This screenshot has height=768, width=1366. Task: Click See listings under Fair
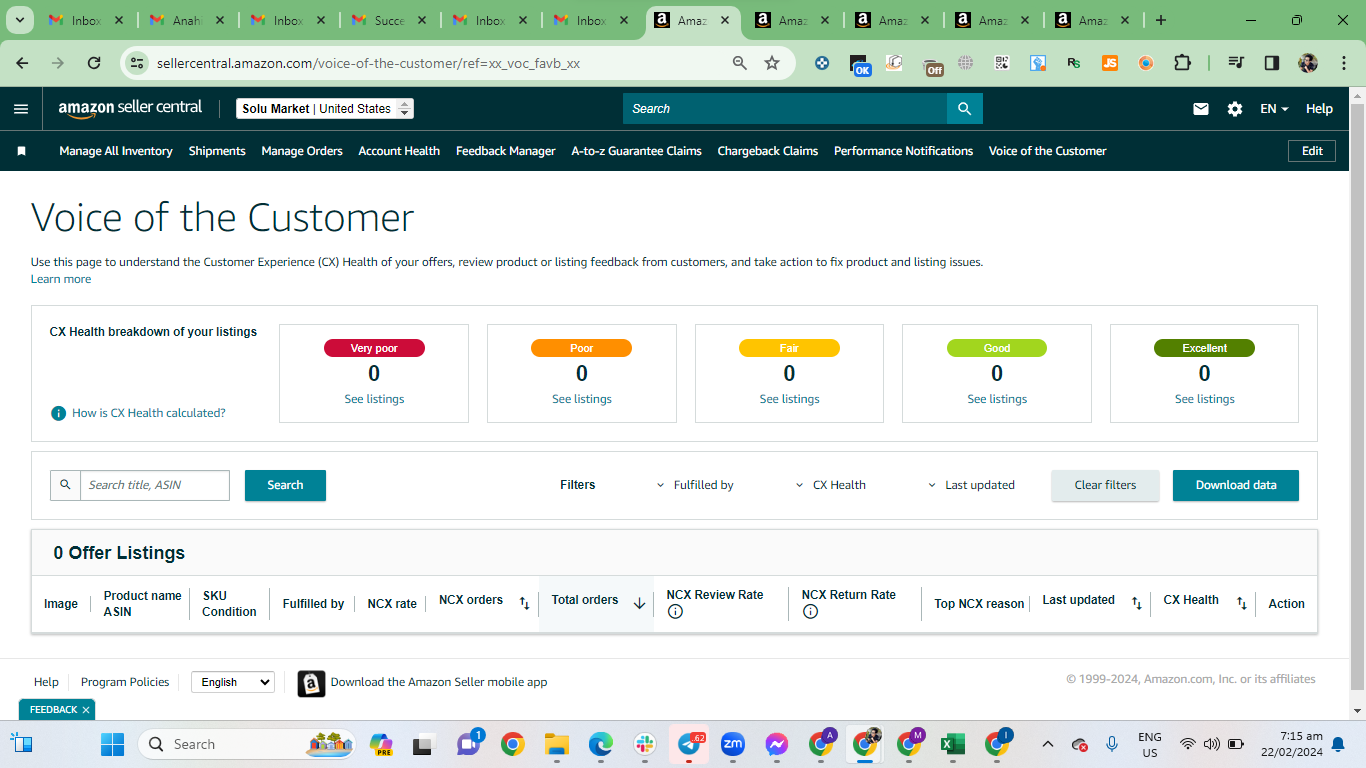coord(789,399)
